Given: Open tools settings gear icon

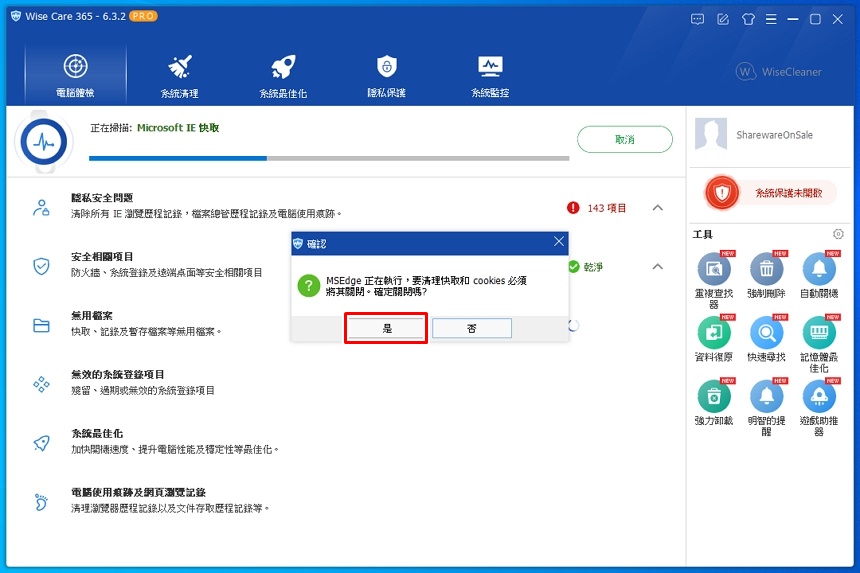Looking at the screenshot, I should coord(838,234).
